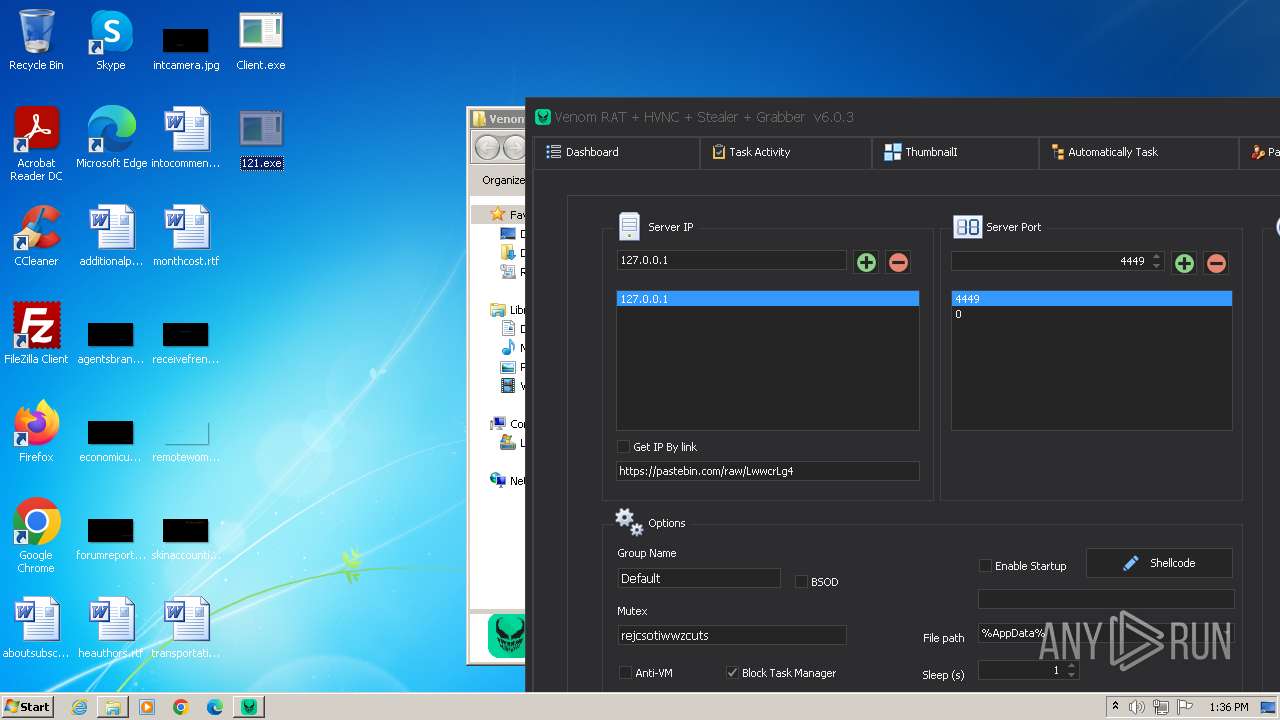Select the Skype desktop shortcut
The height and width of the screenshot is (720, 1280).
[x=110, y=41]
